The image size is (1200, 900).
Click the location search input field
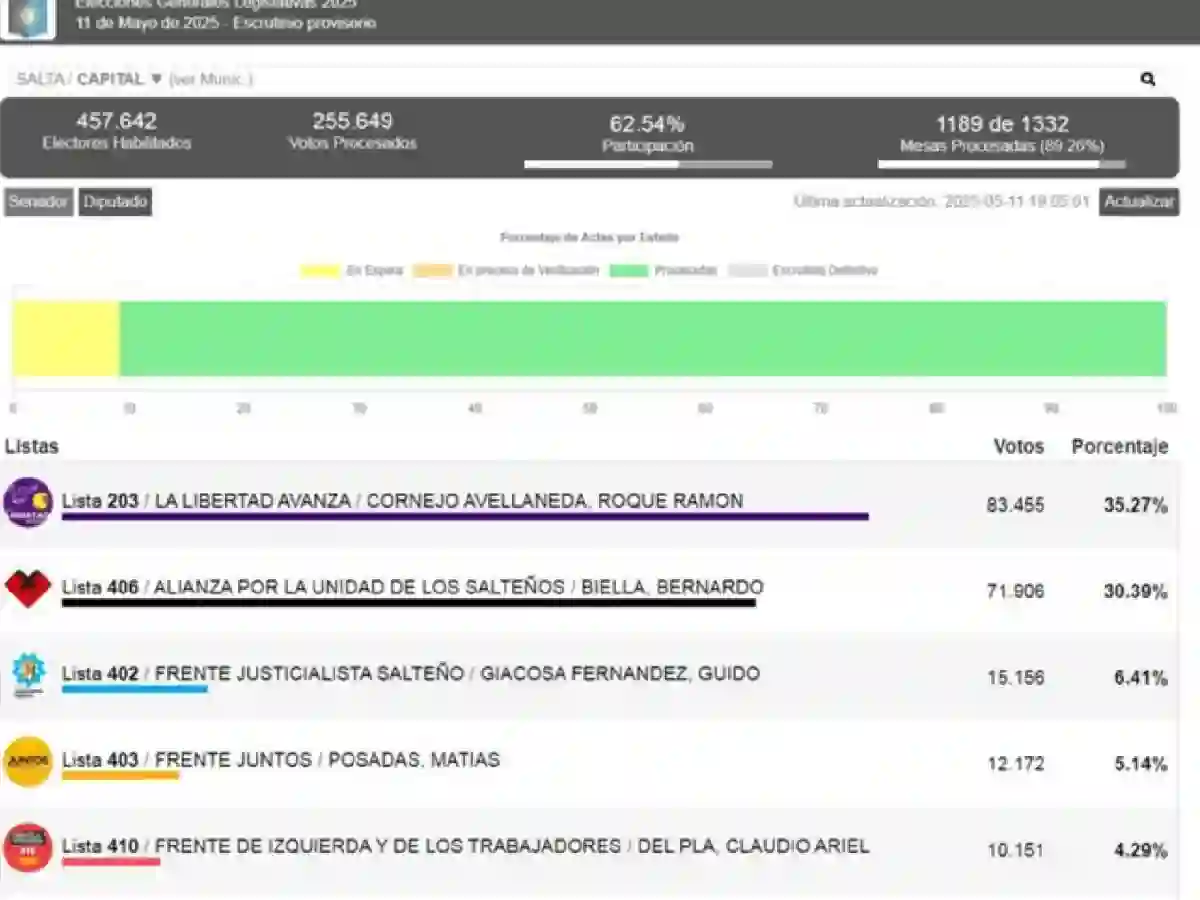click(x=590, y=79)
